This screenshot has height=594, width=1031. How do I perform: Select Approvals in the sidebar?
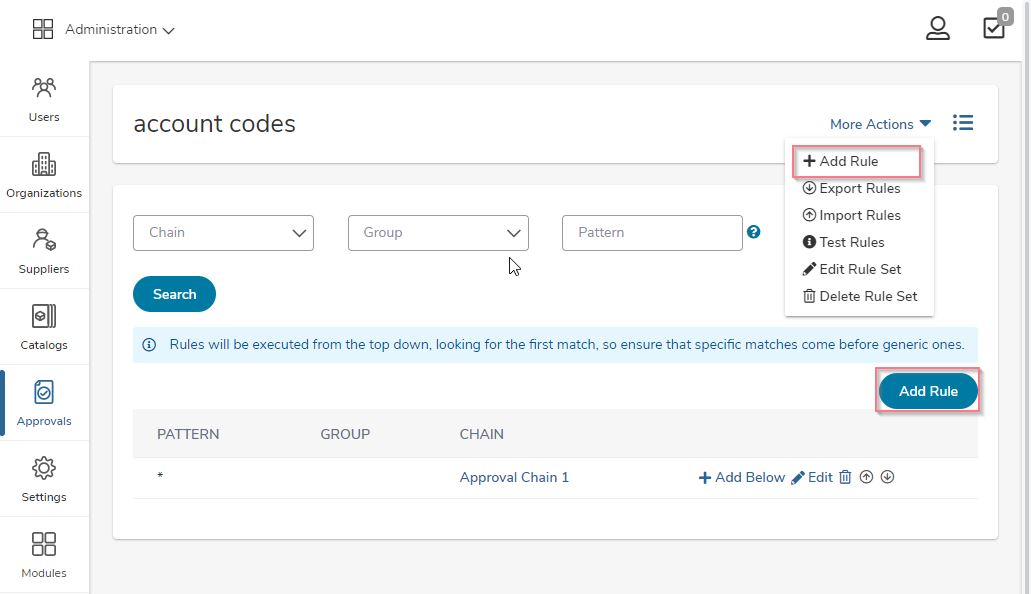pos(44,403)
